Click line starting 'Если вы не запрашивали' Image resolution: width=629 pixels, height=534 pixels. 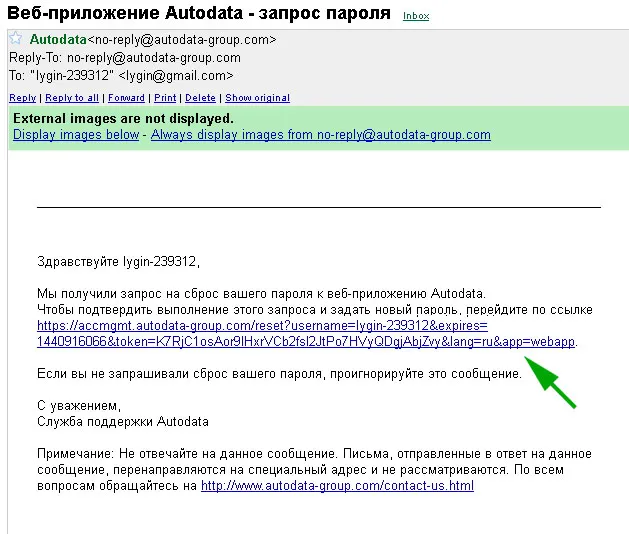pyautogui.click(x=279, y=374)
